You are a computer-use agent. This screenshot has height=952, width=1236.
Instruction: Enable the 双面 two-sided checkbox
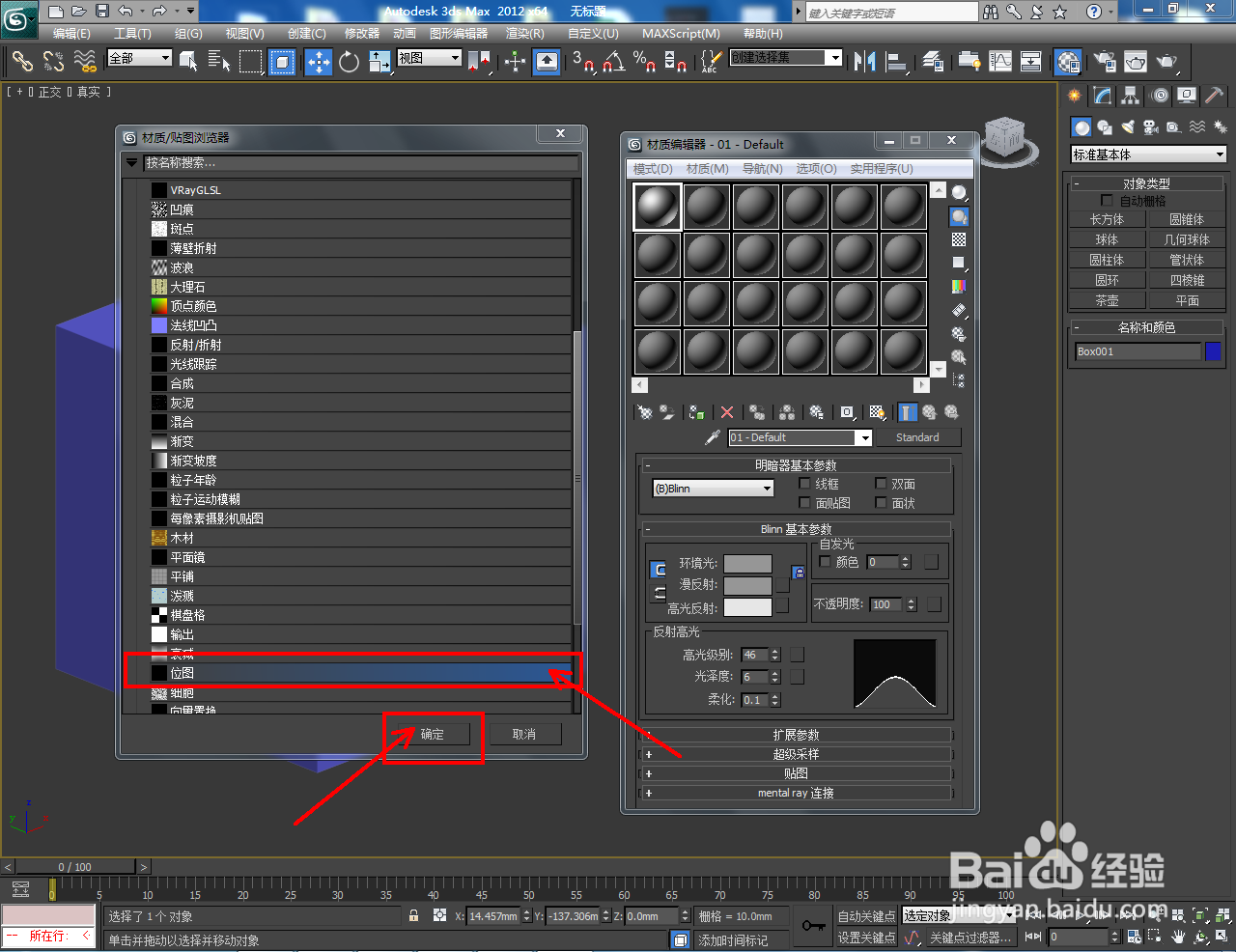tap(881, 484)
